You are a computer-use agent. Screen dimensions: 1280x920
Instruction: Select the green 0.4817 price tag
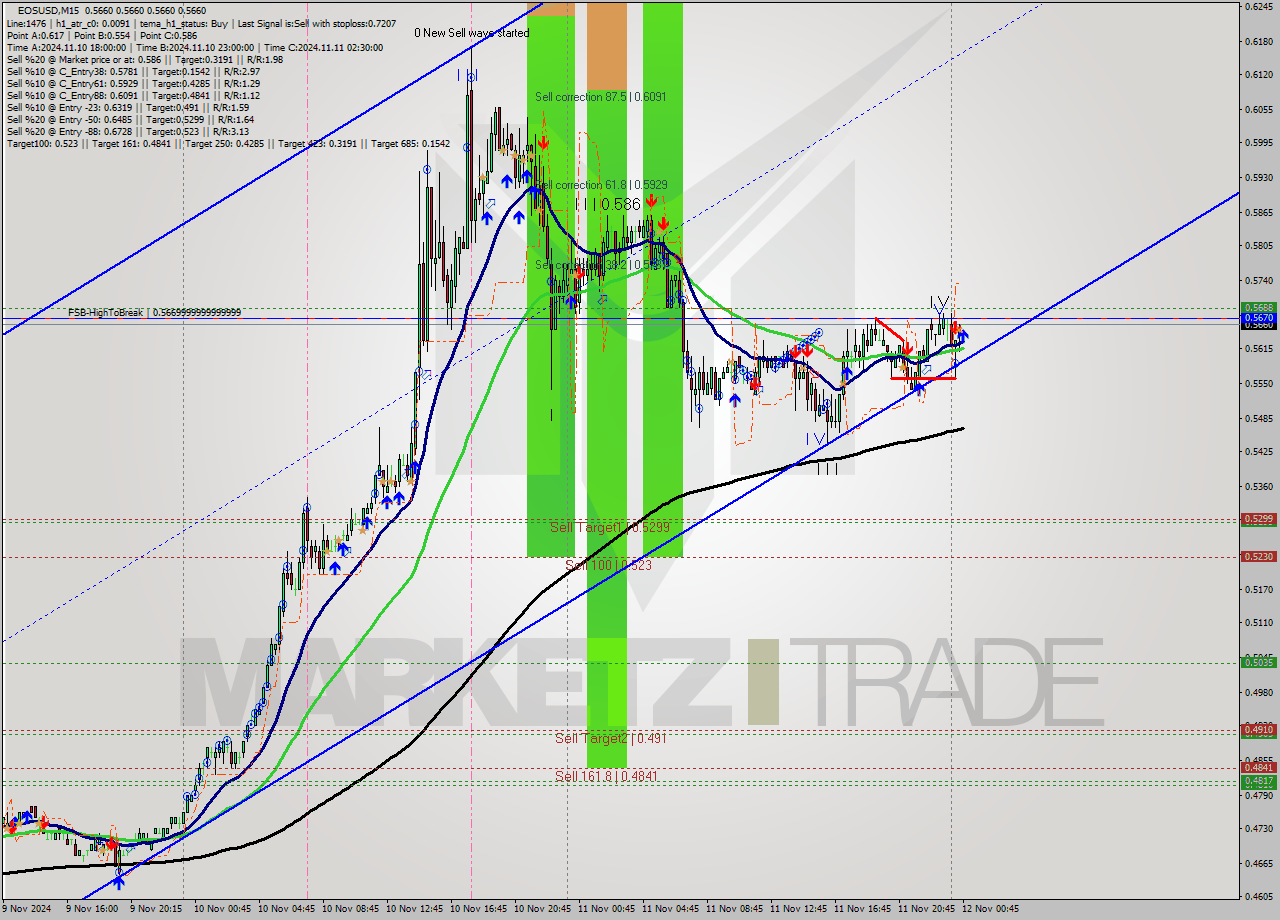[x=1258, y=781]
